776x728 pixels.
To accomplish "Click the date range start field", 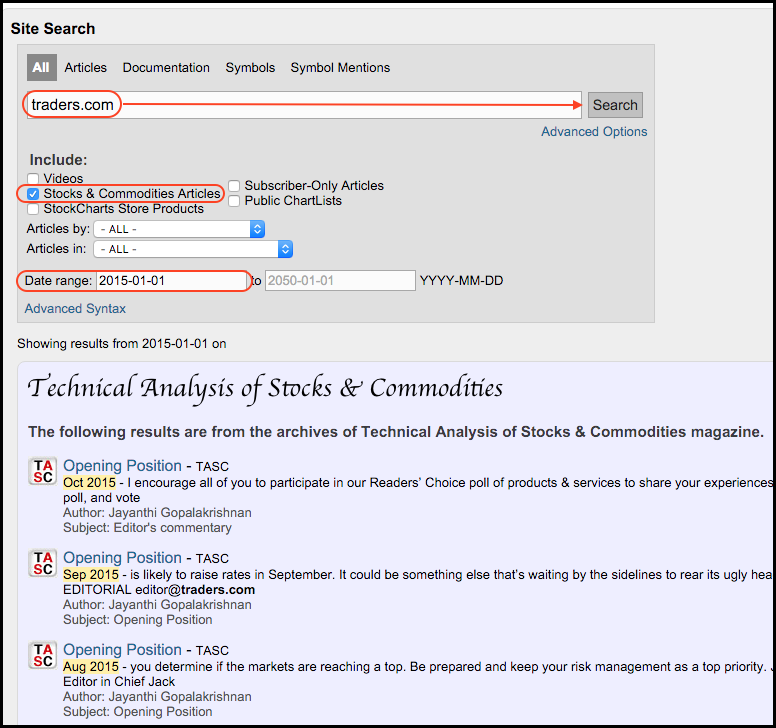I will pos(170,281).
